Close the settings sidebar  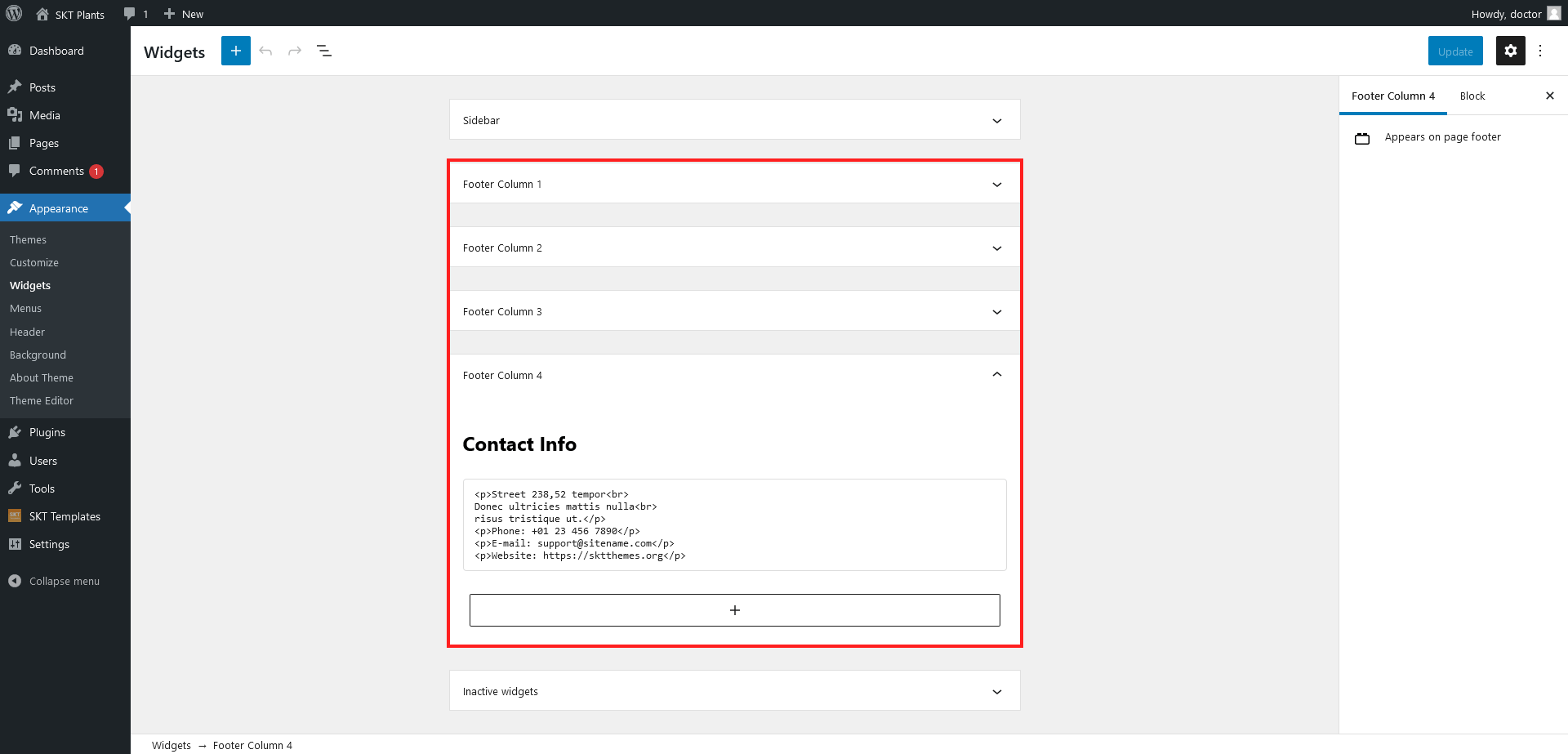coord(1550,96)
